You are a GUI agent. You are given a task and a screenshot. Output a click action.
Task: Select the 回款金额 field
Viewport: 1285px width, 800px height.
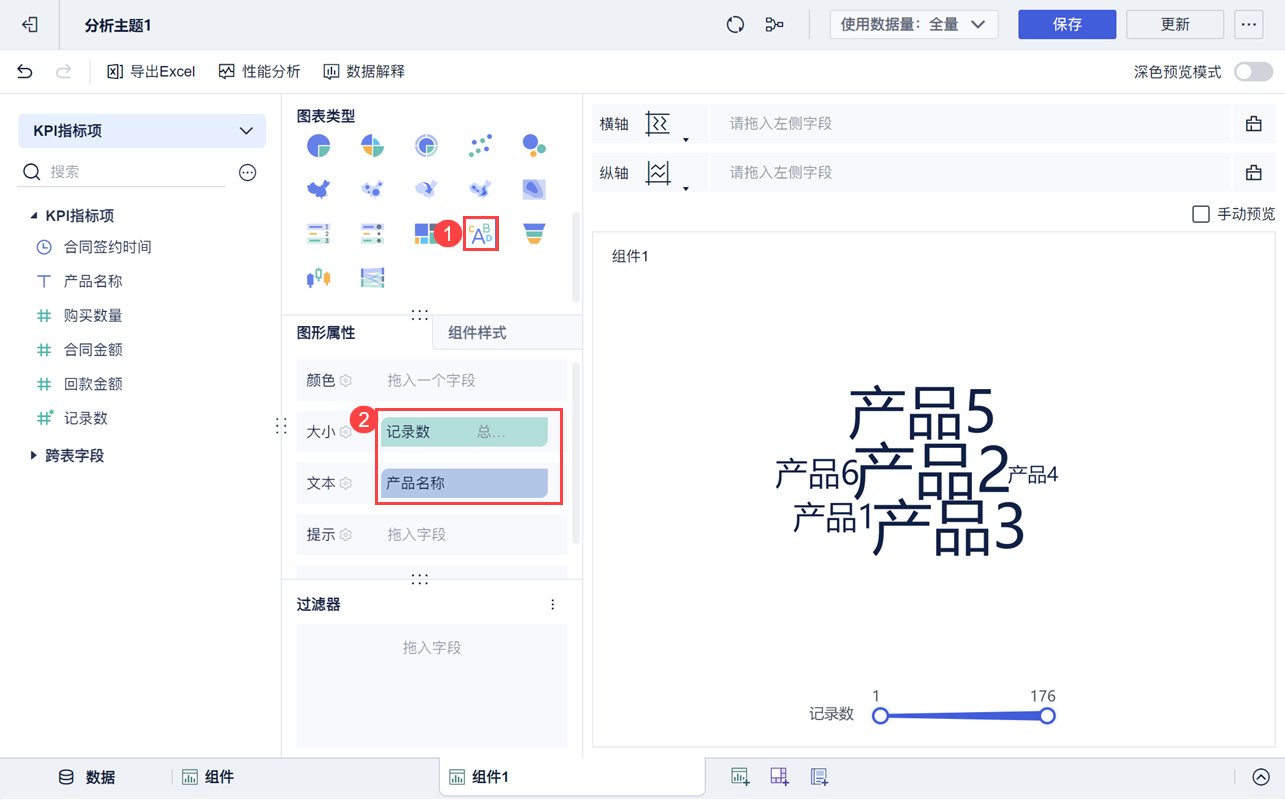(x=93, y=384)
